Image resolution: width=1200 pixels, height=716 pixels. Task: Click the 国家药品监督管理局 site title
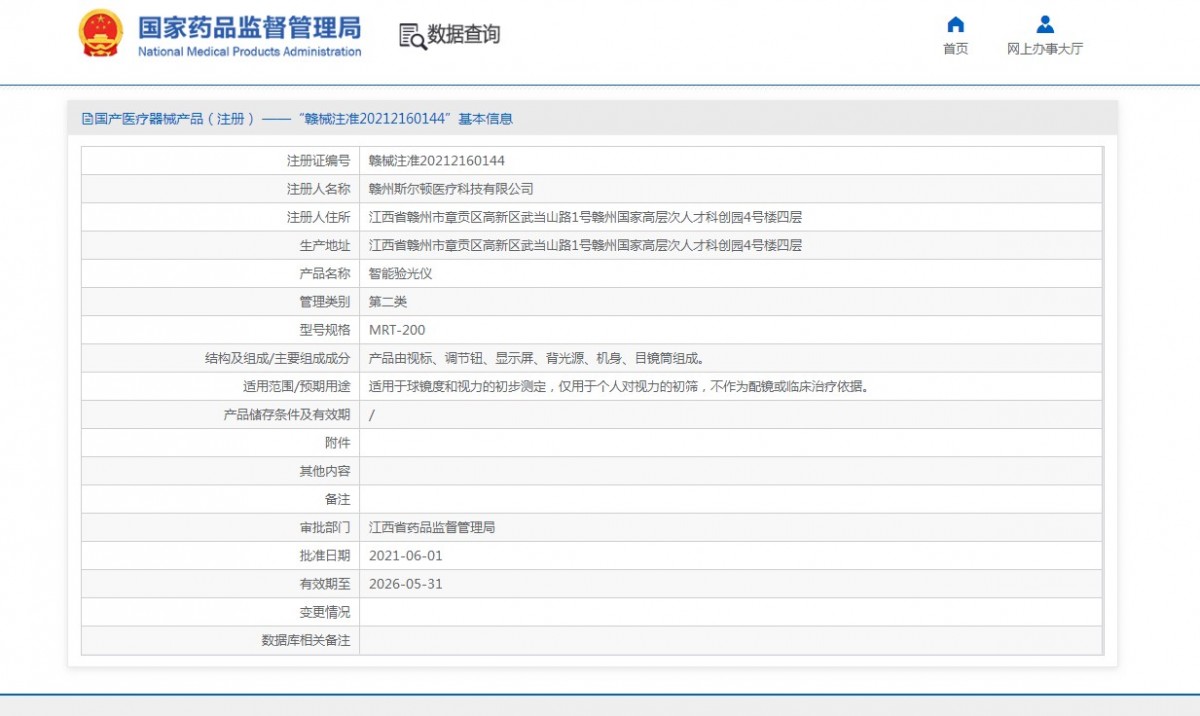pyautogui.click(x=249, y=26)
